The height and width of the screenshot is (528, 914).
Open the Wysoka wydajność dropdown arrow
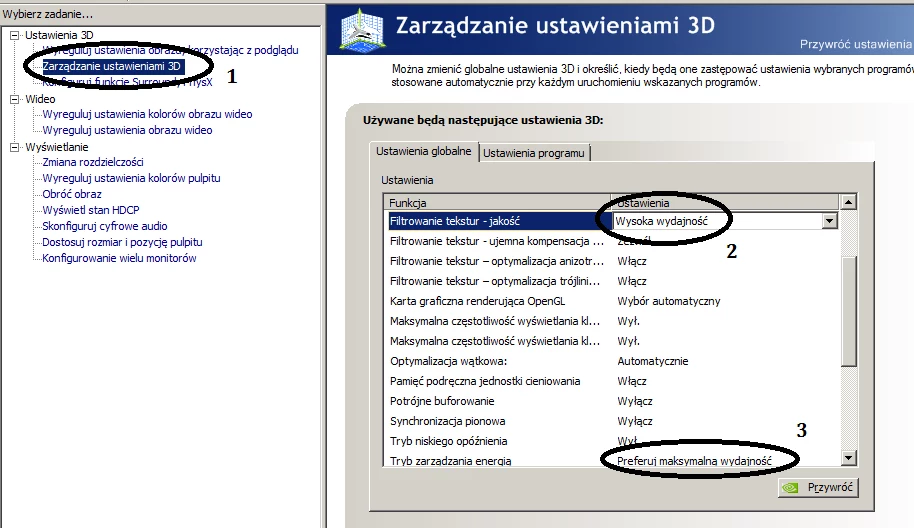(829, 221)
